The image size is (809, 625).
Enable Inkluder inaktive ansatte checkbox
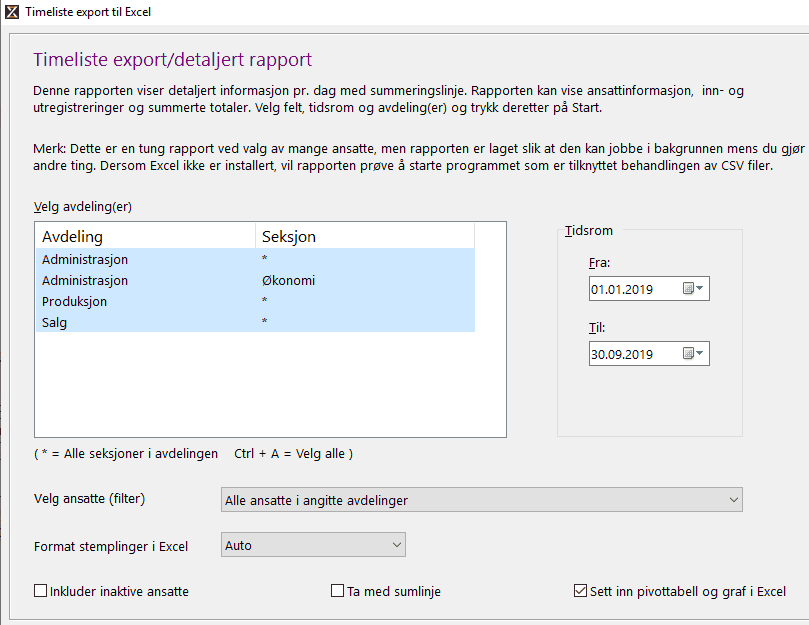(x=41, y=591)
